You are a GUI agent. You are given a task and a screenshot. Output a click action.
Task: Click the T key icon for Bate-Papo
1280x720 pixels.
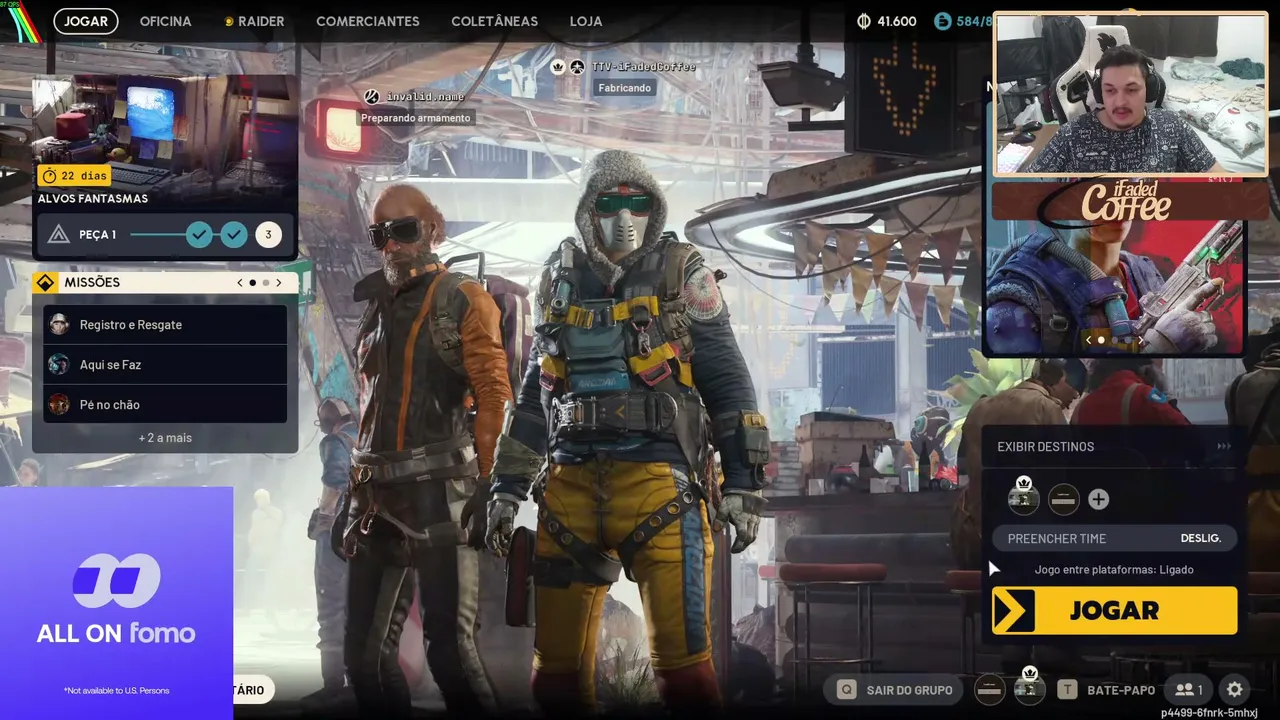pos(1067,689)
